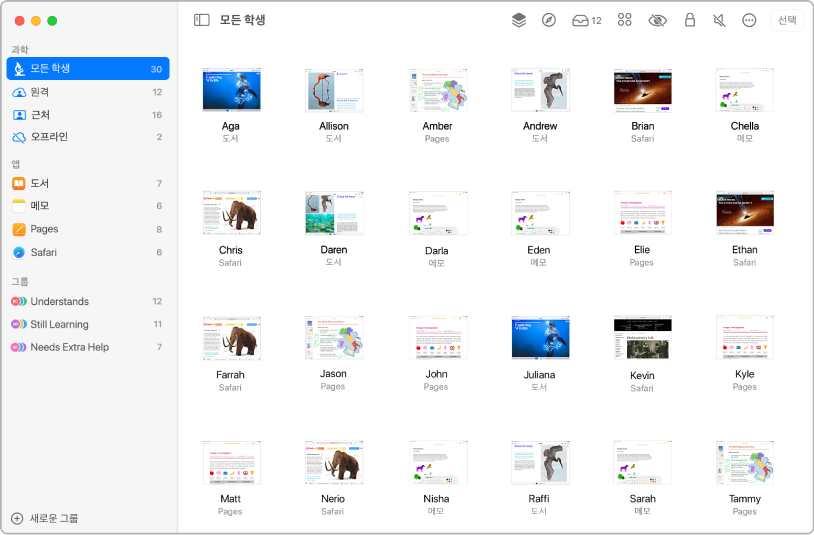
Task: Click the crossed cloud icon beside 오프라인
Action: click(x=19, y=138)
